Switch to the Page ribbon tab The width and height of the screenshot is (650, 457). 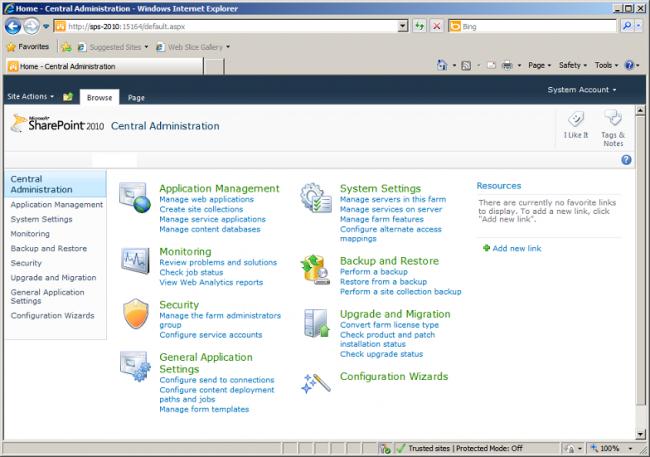[x=136, y=98]
